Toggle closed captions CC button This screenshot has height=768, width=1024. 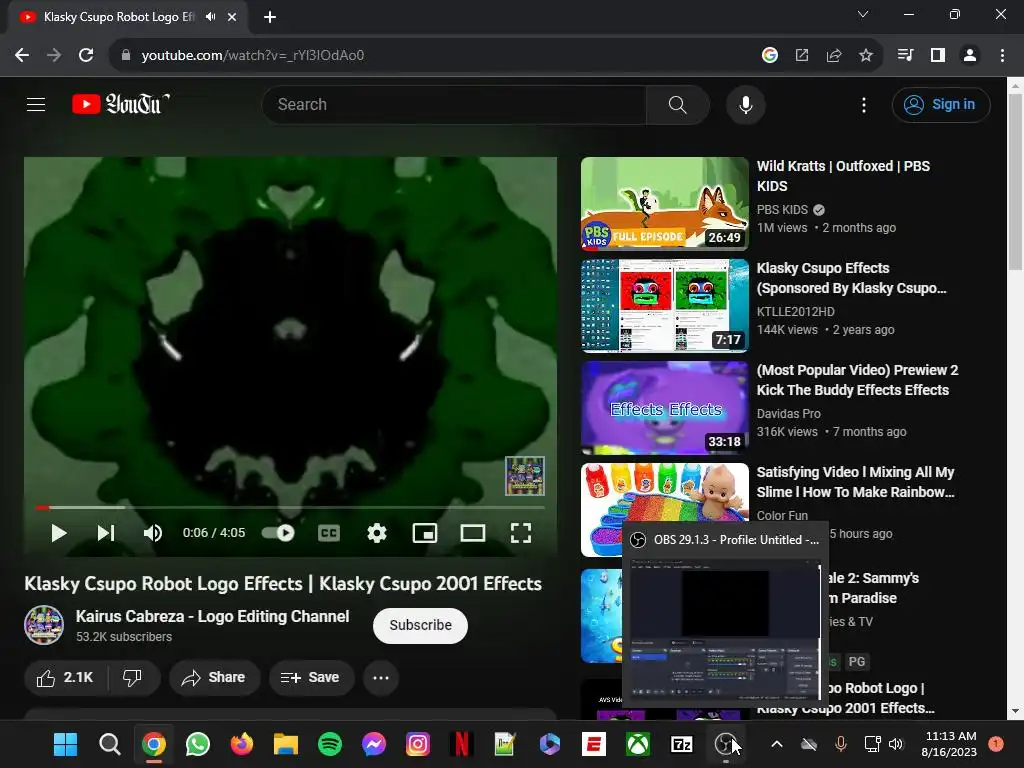pos(328,533)
